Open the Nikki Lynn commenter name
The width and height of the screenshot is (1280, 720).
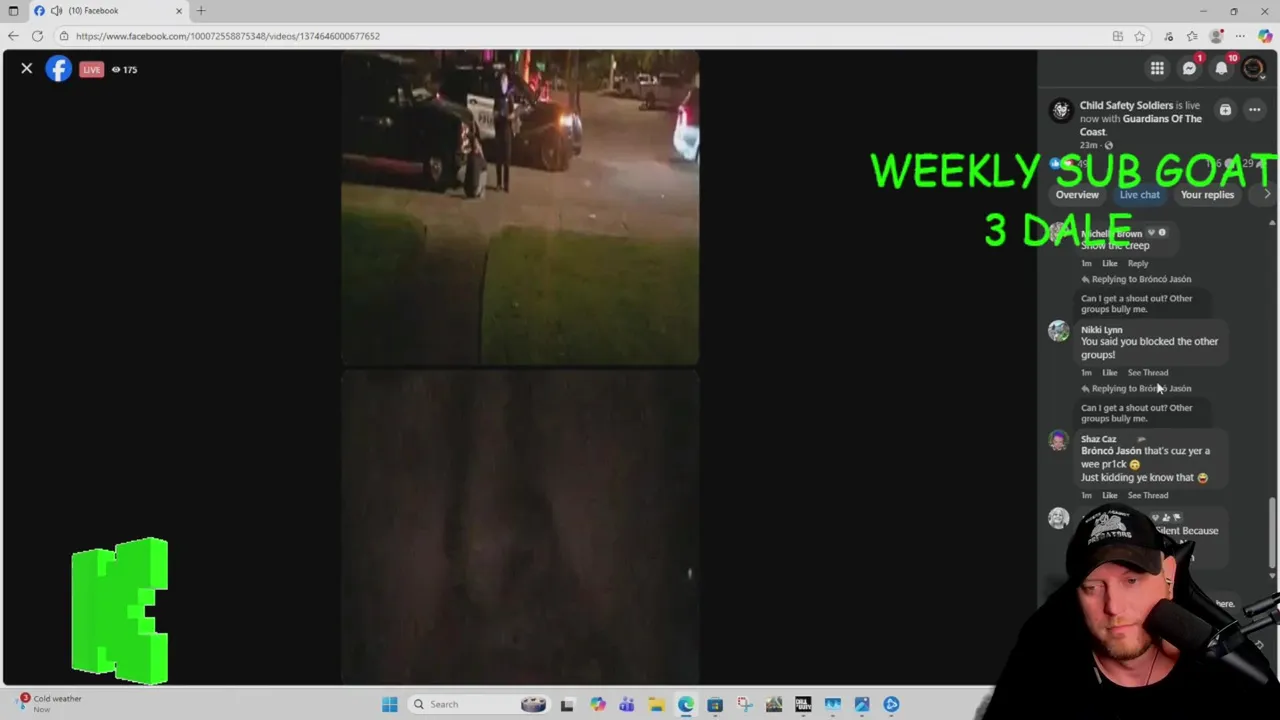tap(1101, 330)
